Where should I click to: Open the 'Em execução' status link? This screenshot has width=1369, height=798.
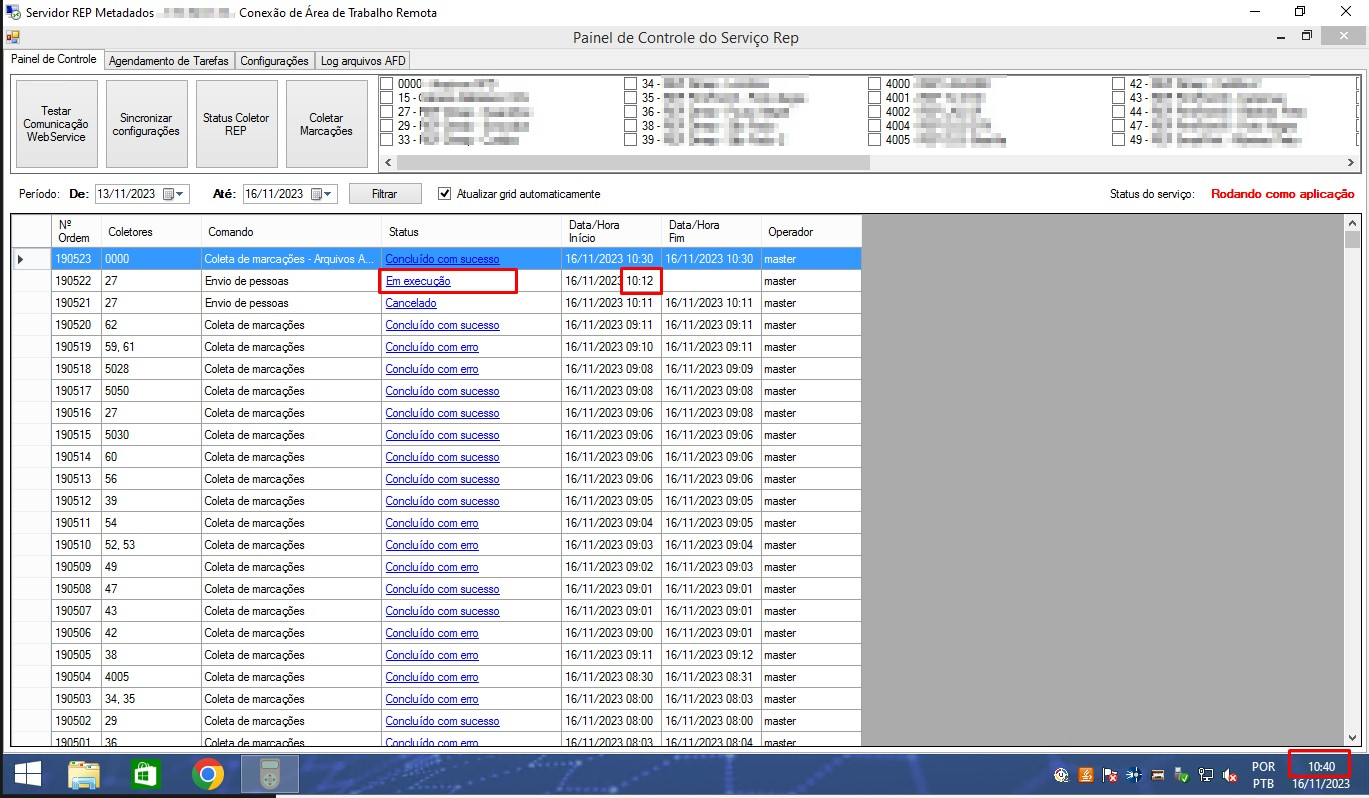pos(418,282)
